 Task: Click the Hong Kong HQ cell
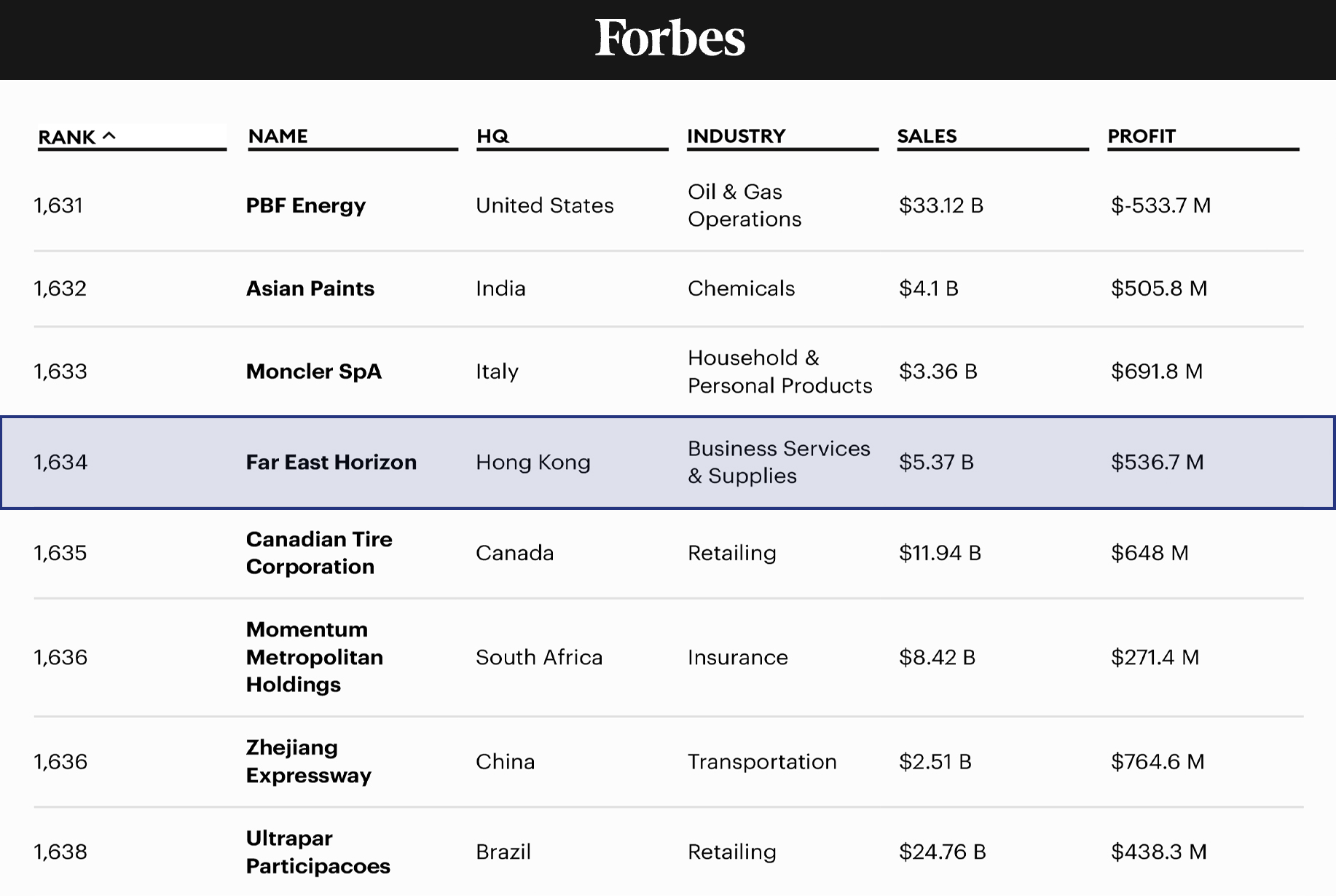533,462
